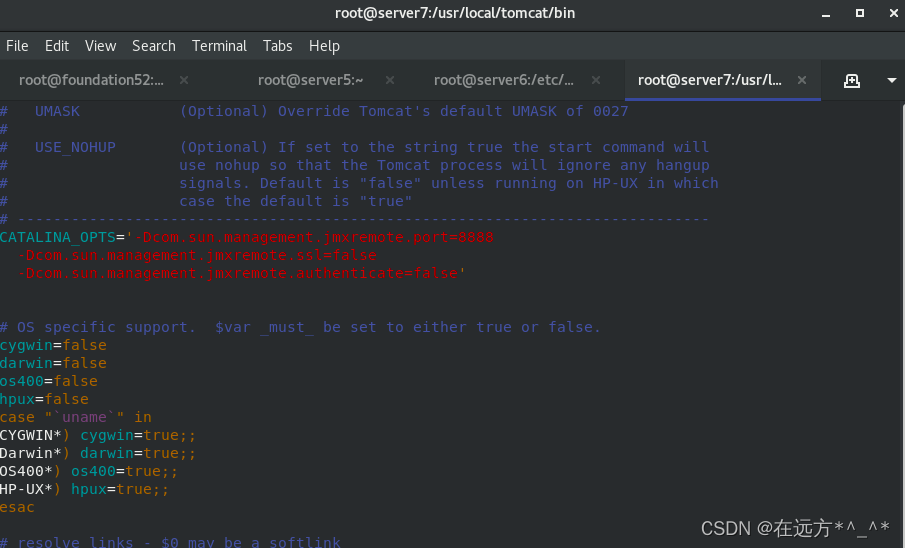
Task: Open the View menu
Action: point(100,46)
